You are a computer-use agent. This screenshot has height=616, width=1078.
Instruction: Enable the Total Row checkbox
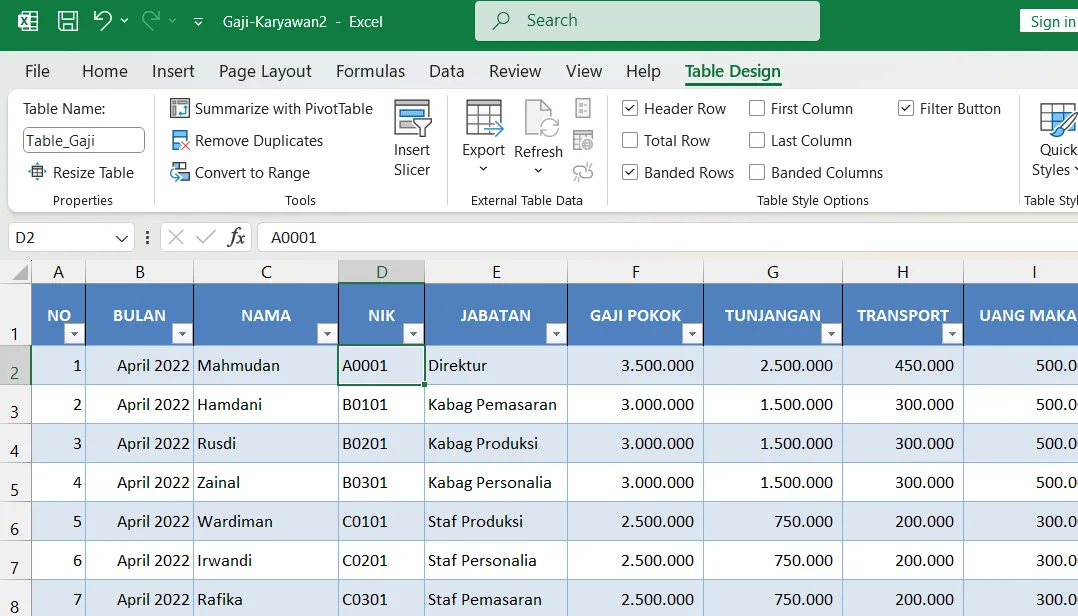(630, 140)
